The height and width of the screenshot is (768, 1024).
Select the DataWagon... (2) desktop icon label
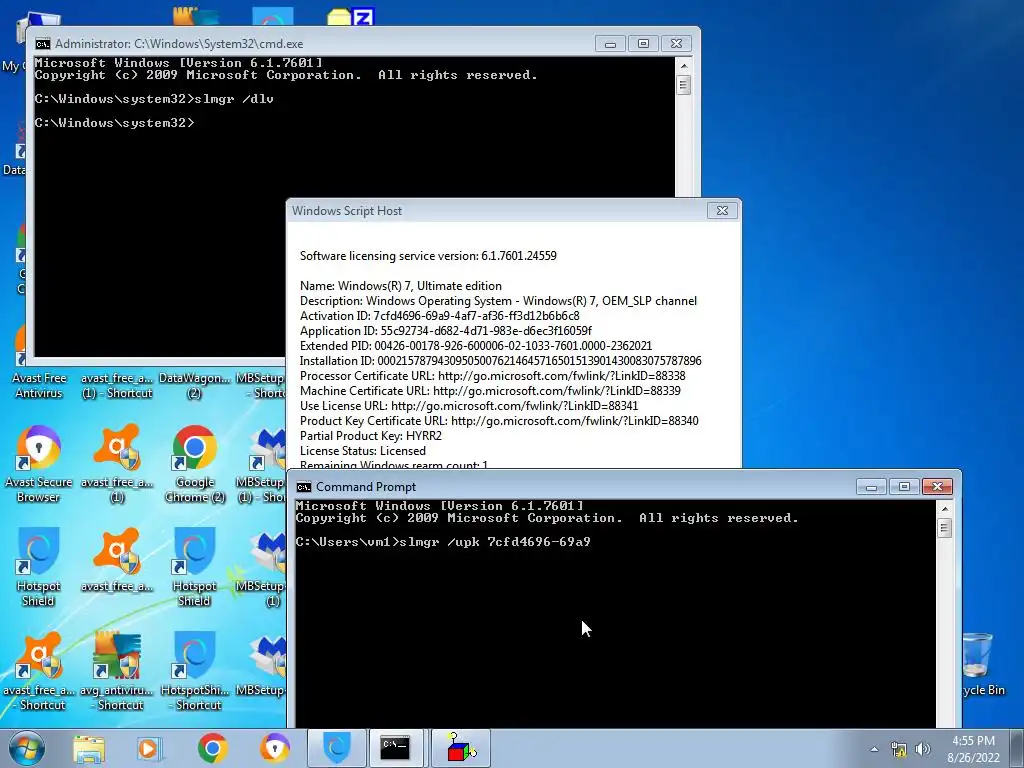click(x=194, y=385)
